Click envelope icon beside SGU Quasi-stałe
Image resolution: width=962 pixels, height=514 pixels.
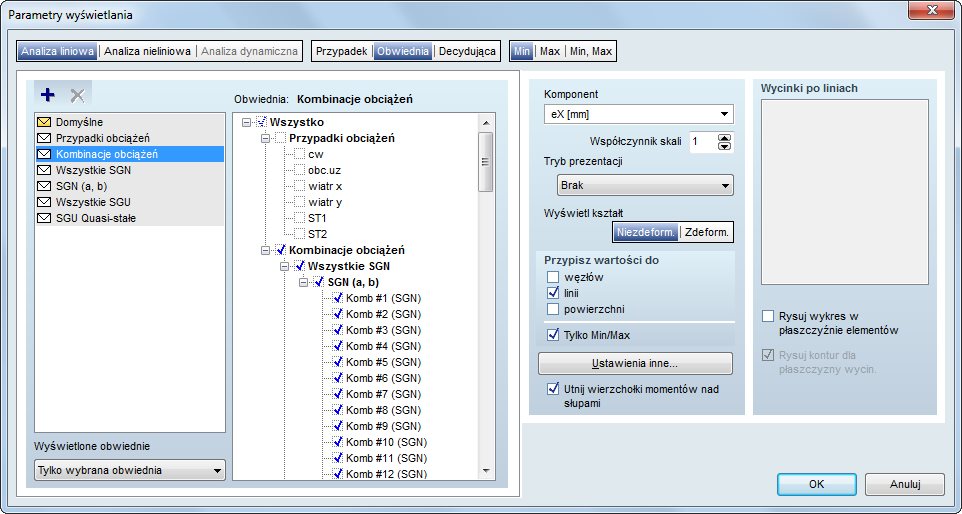tap(44, 218)
